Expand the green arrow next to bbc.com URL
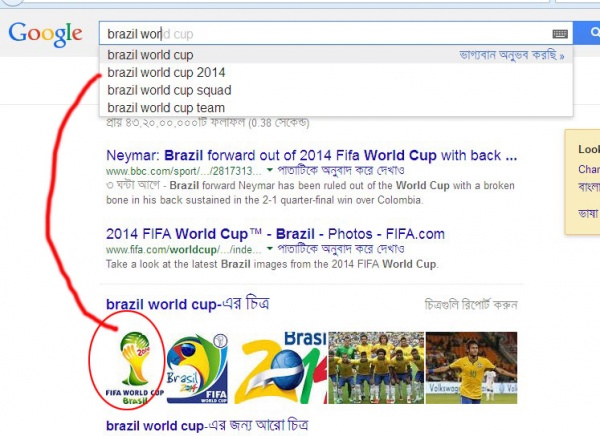Screen dimensions: 600x436 tap(270, 170)
